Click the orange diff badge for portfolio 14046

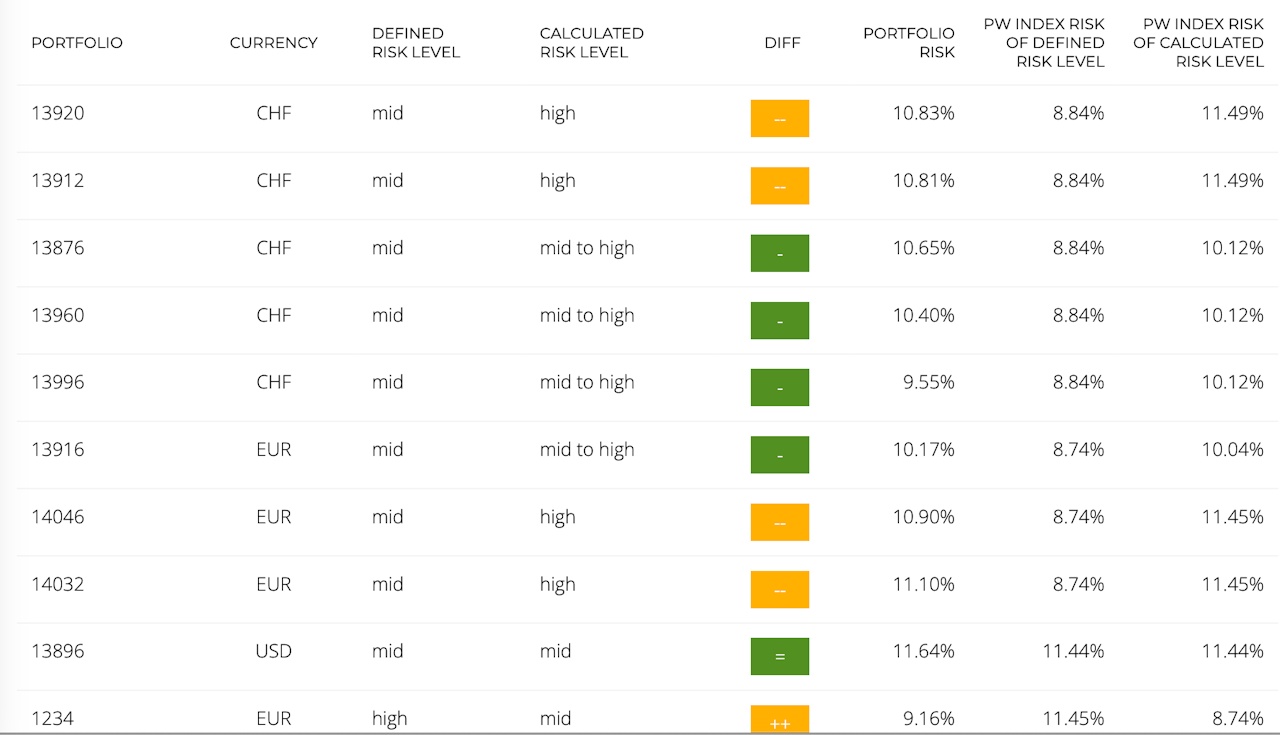click(x=779, y=522)
